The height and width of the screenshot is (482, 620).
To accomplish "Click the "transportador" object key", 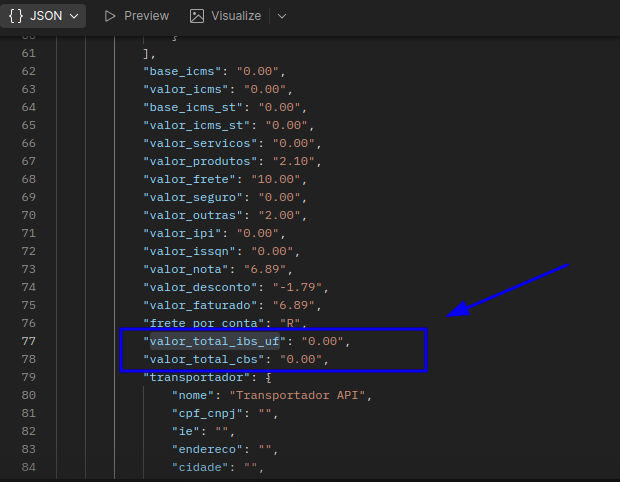I will [x=197, y=377].
